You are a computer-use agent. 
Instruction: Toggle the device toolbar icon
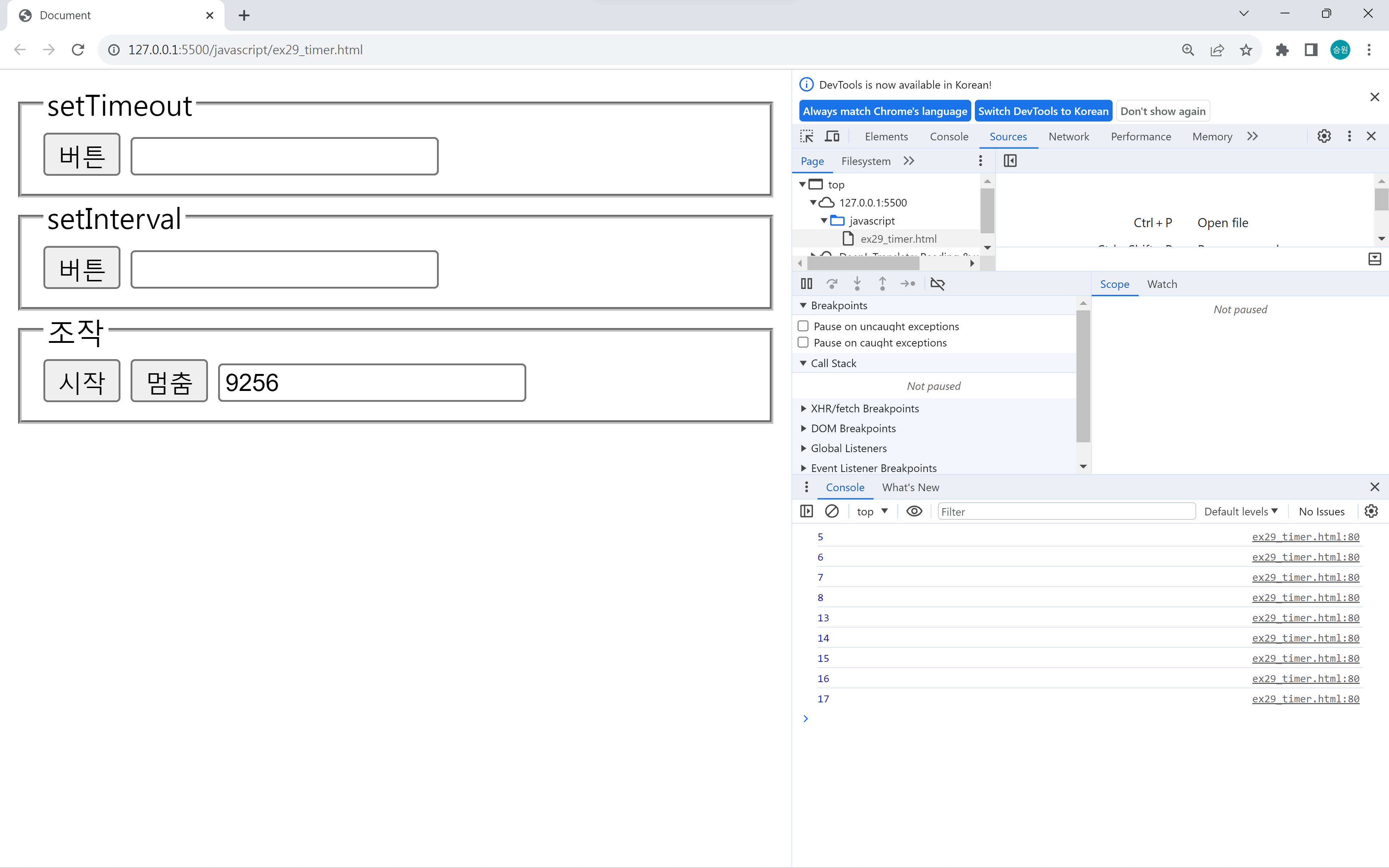coord(832,137)
